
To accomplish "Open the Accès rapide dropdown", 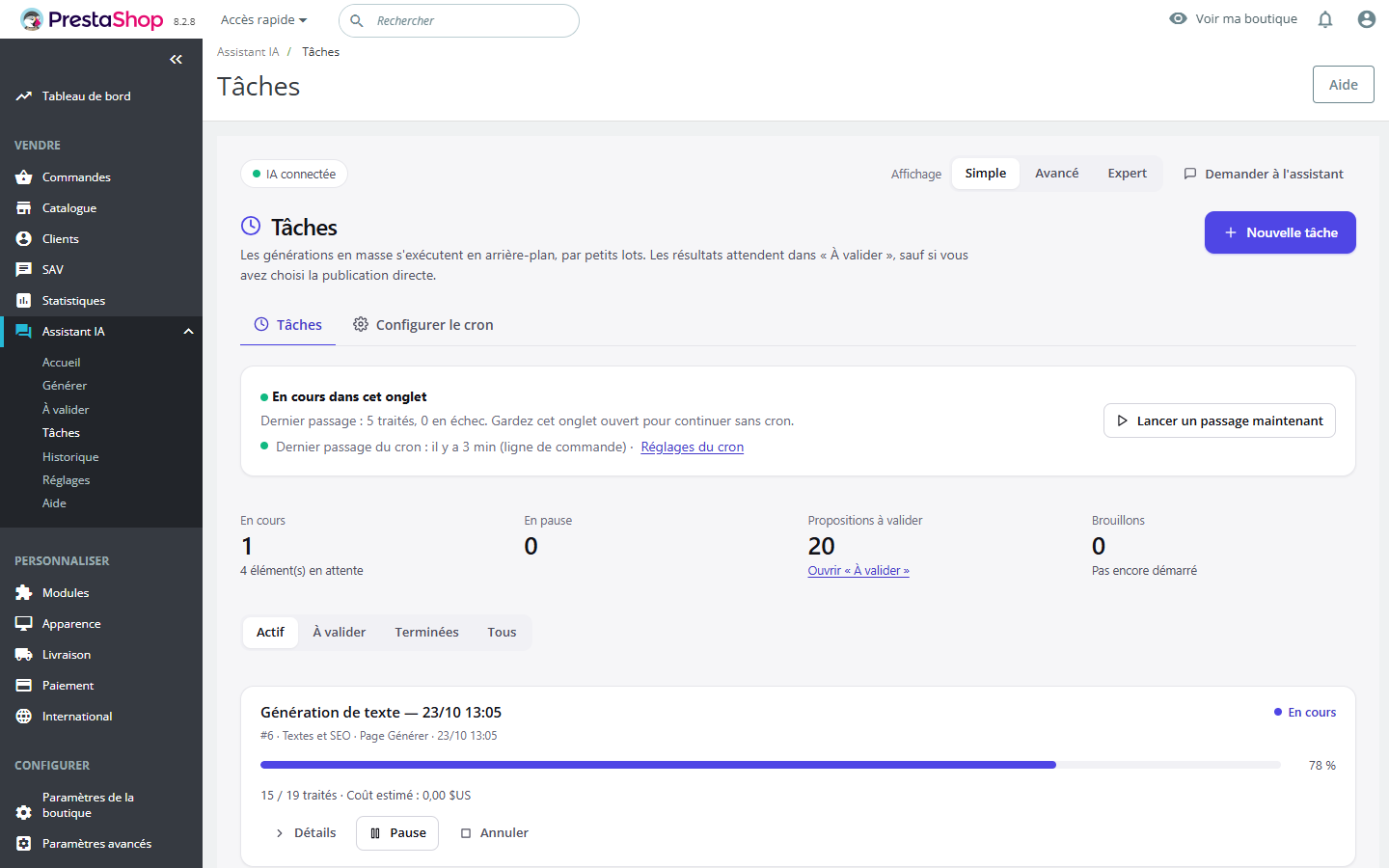I will click(263, 20).
